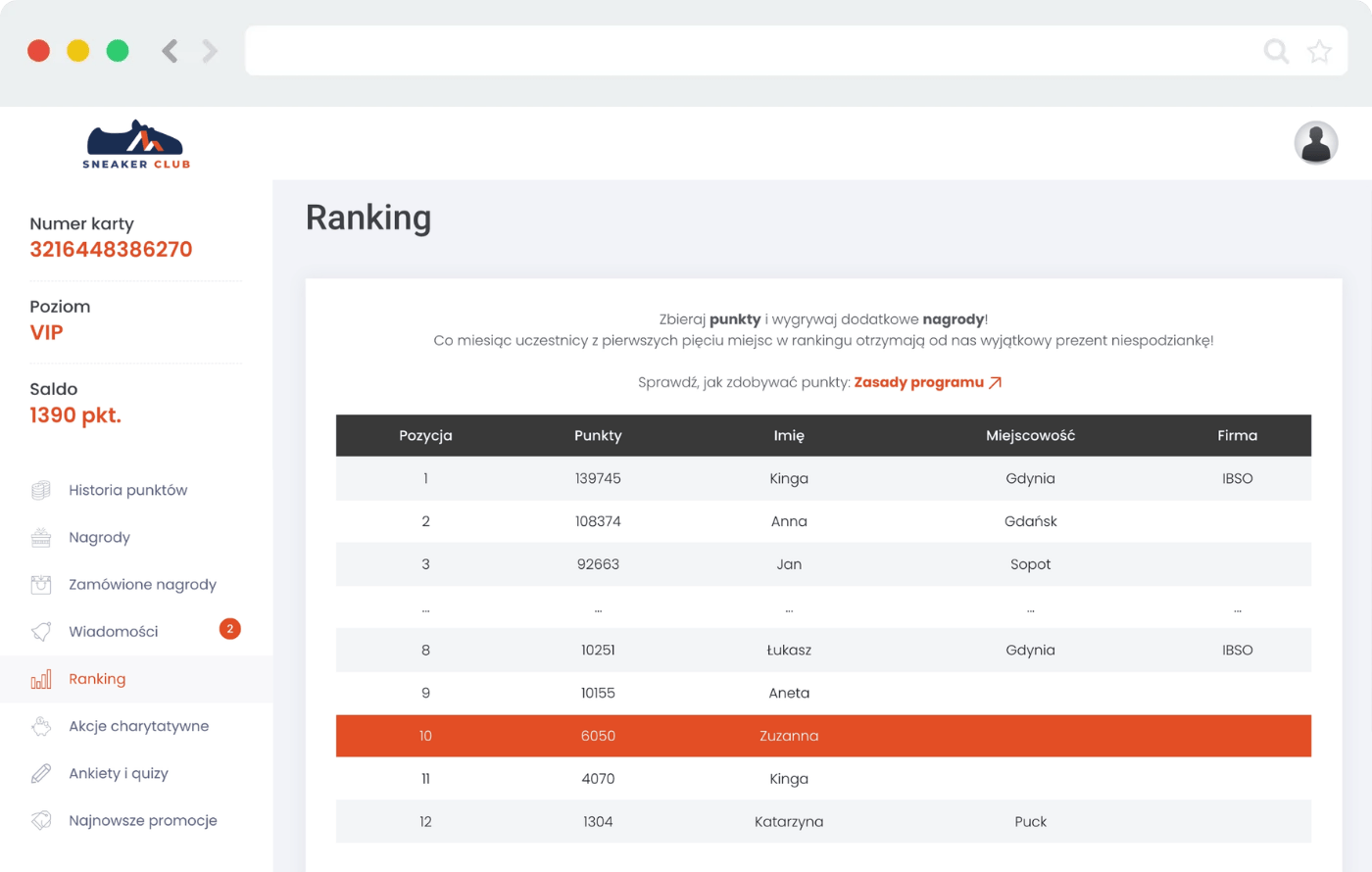Screen dimensions: 1372x872
Task: Click the name Anna in the table
Action: click(x=789, y=521)
